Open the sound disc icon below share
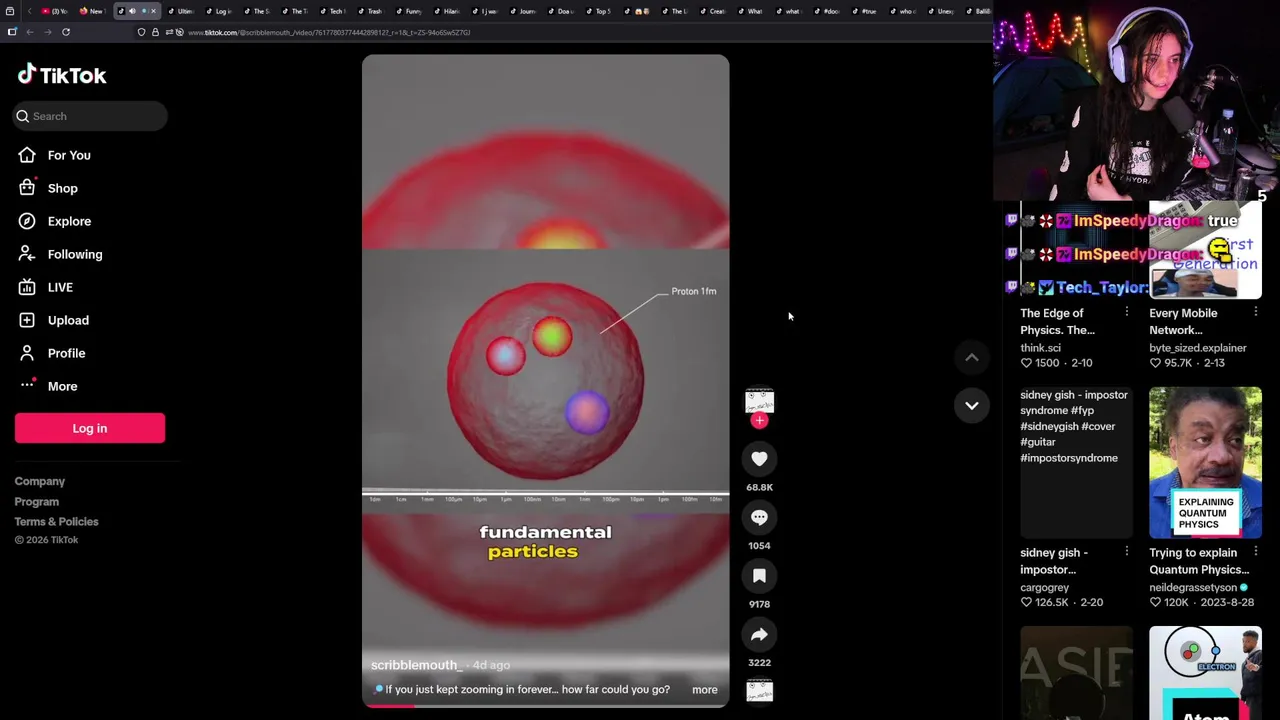This screenshot has width=1280, height=720. [759, 691]
